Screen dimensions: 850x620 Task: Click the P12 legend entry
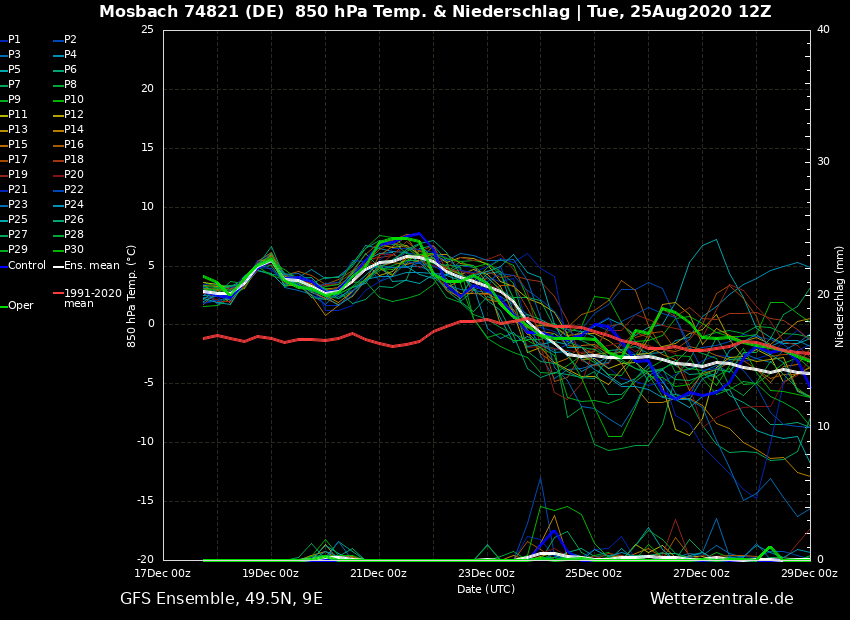[73, 115]
